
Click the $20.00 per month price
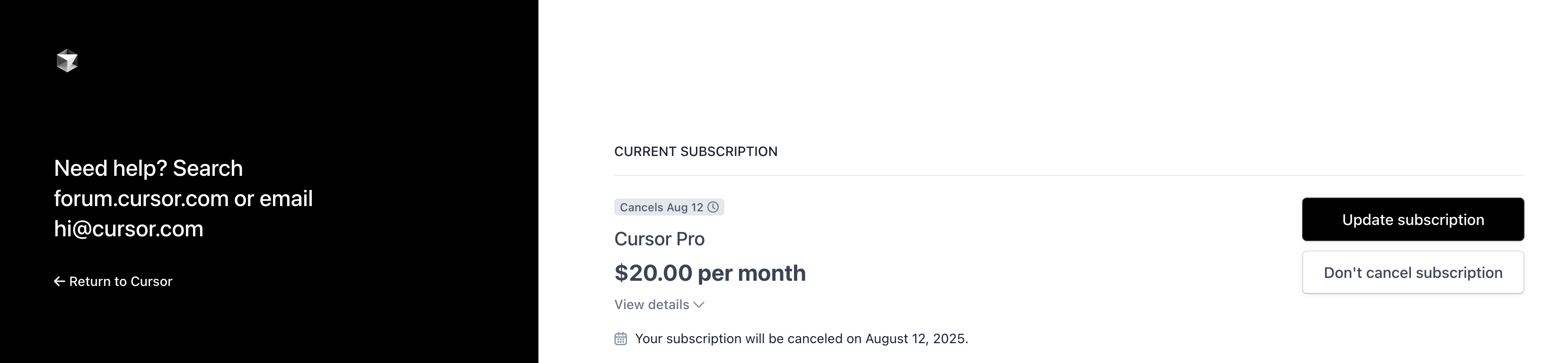coord(710,273)
